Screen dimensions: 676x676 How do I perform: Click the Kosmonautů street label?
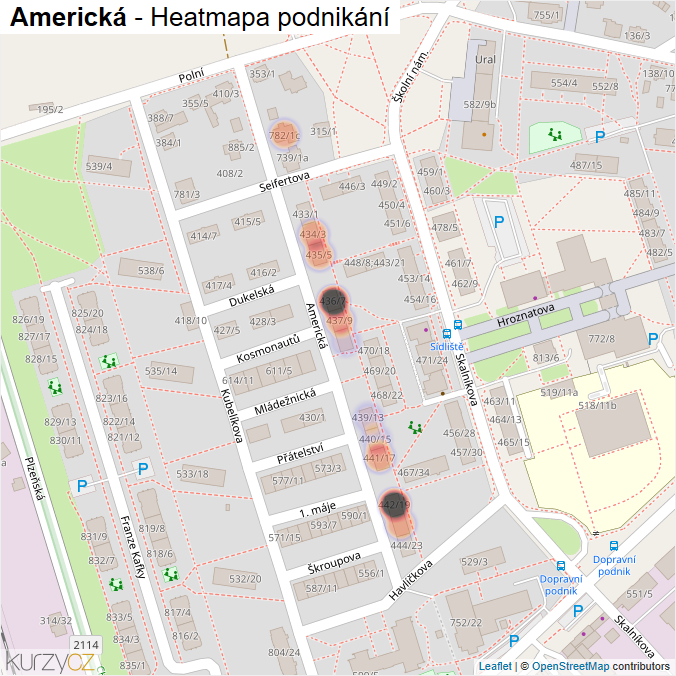tap(268, 349)
